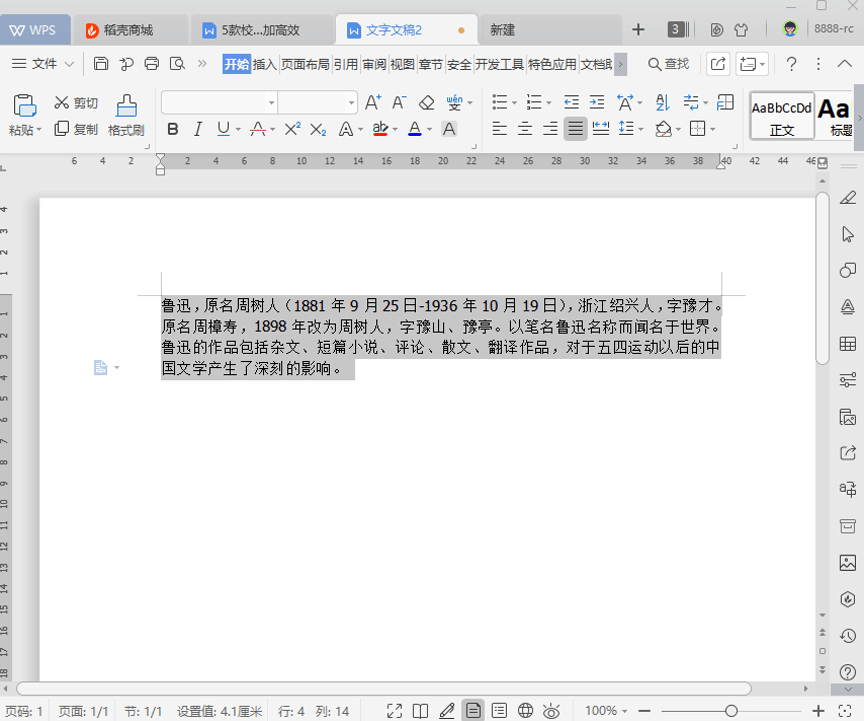Screen dimensions: 864x721
Task: Click the Paste clipboard icon
Action: click(24, 105)
